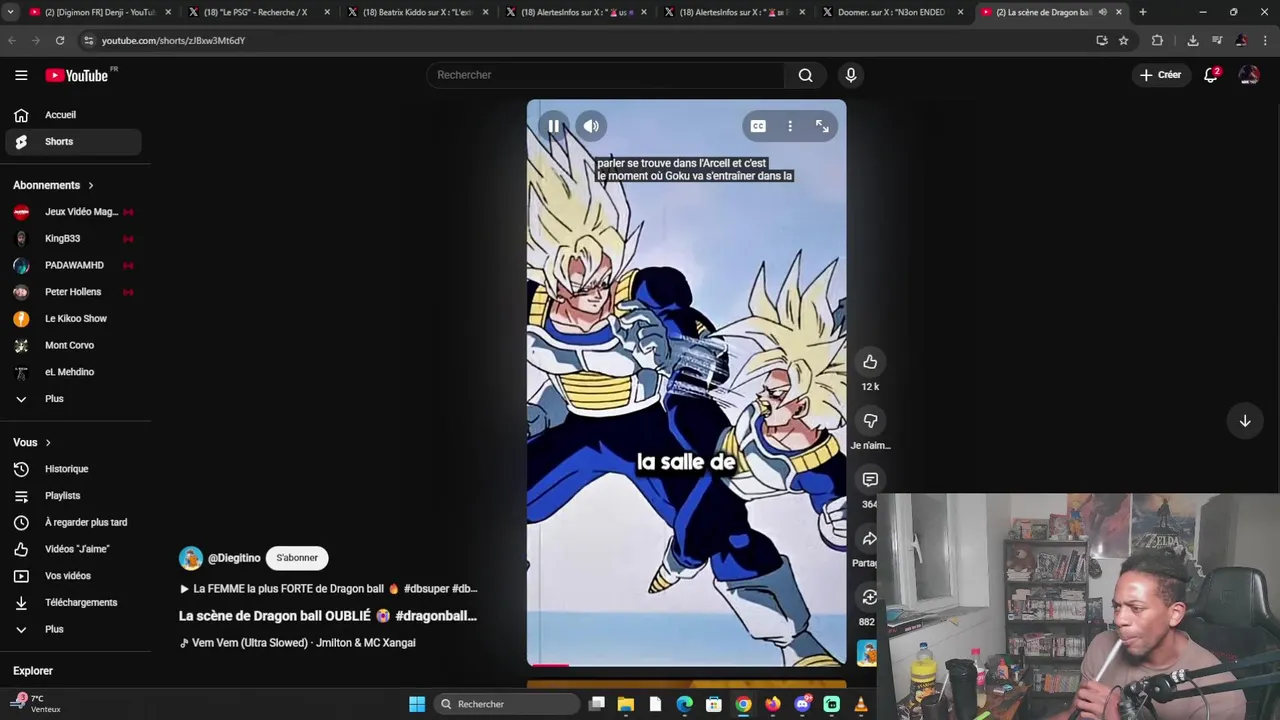Like the Short with 12 k likes

click(x=870, y=362)
